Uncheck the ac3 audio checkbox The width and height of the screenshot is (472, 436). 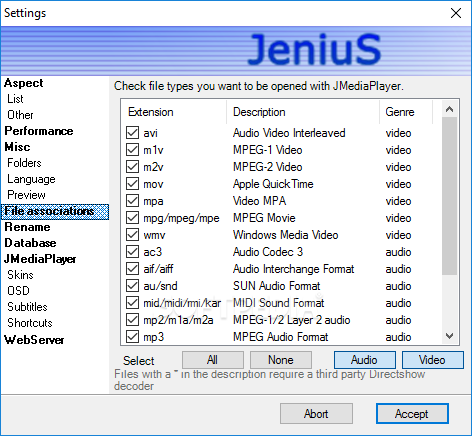coord(132,252)
